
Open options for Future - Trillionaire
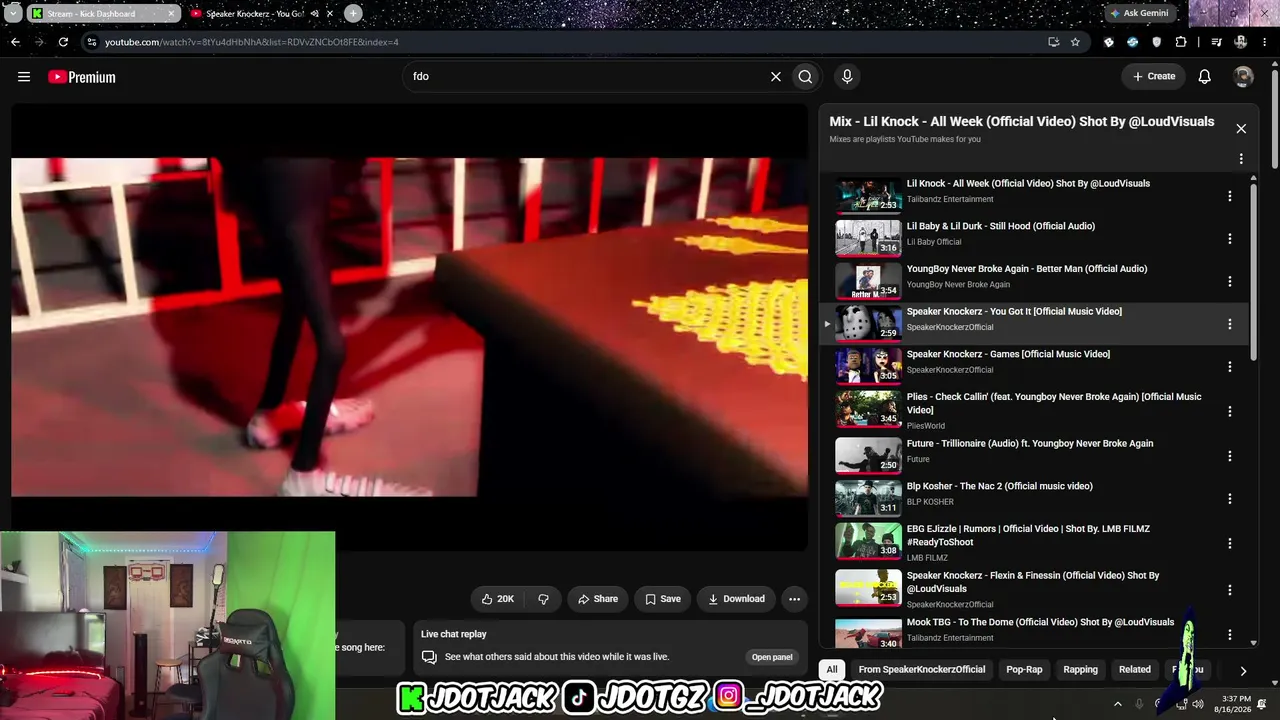(1230, 456)
